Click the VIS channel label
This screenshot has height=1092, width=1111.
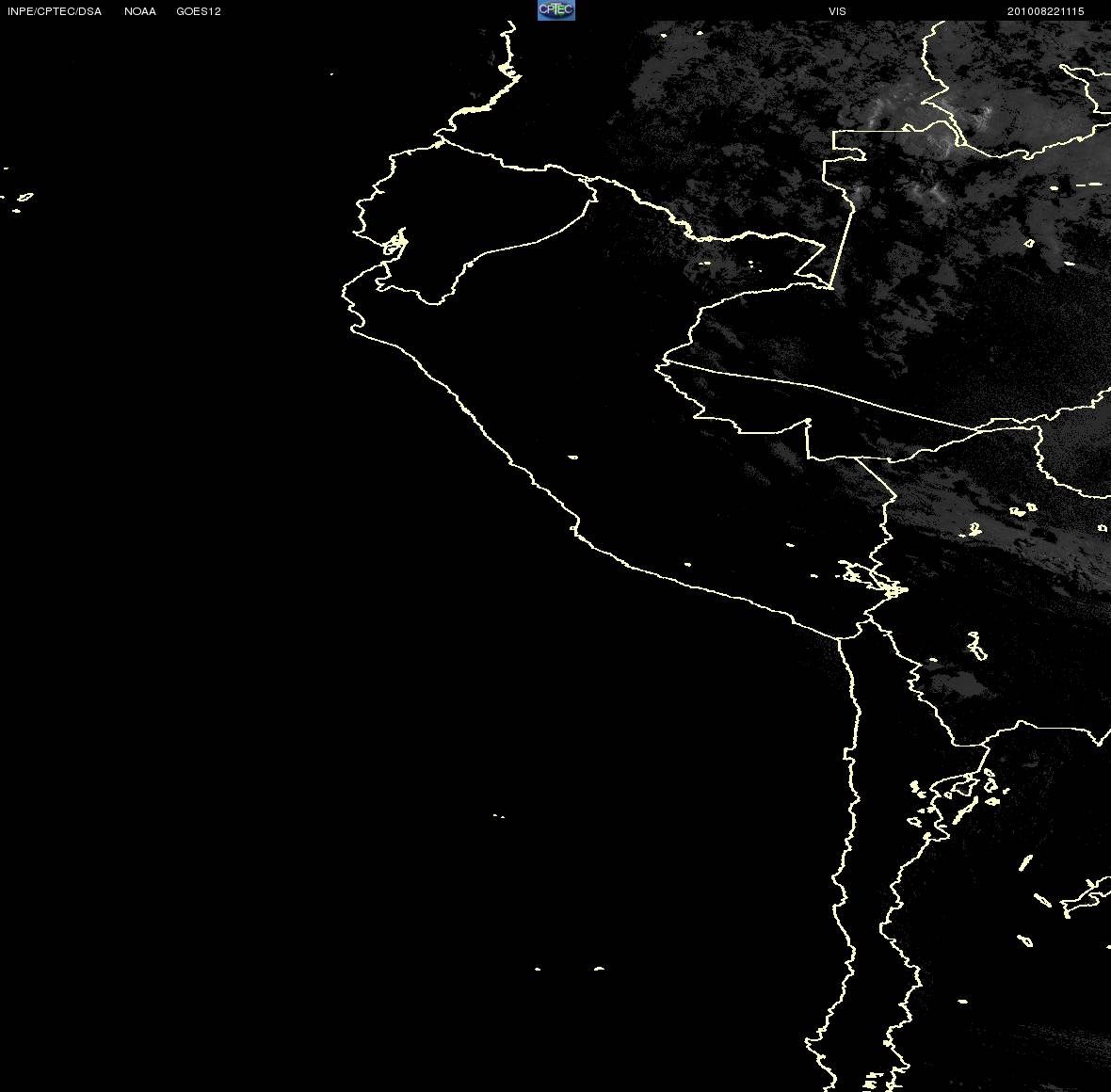(837, 11)
